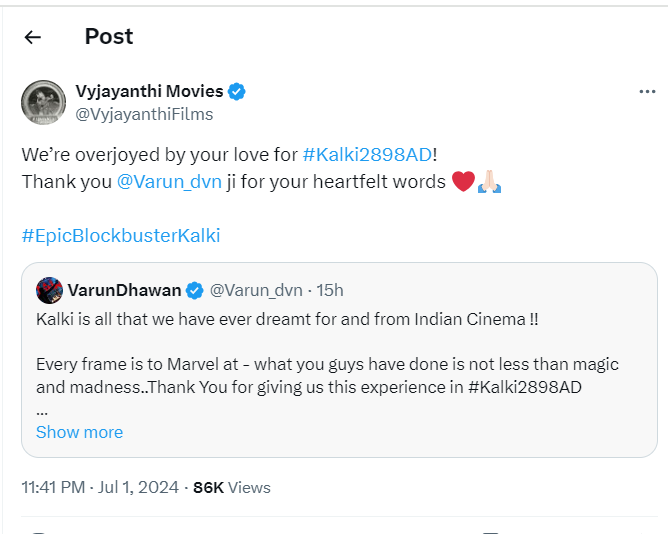Click the VarunDhawan name in quoted post

pos(124,291)
